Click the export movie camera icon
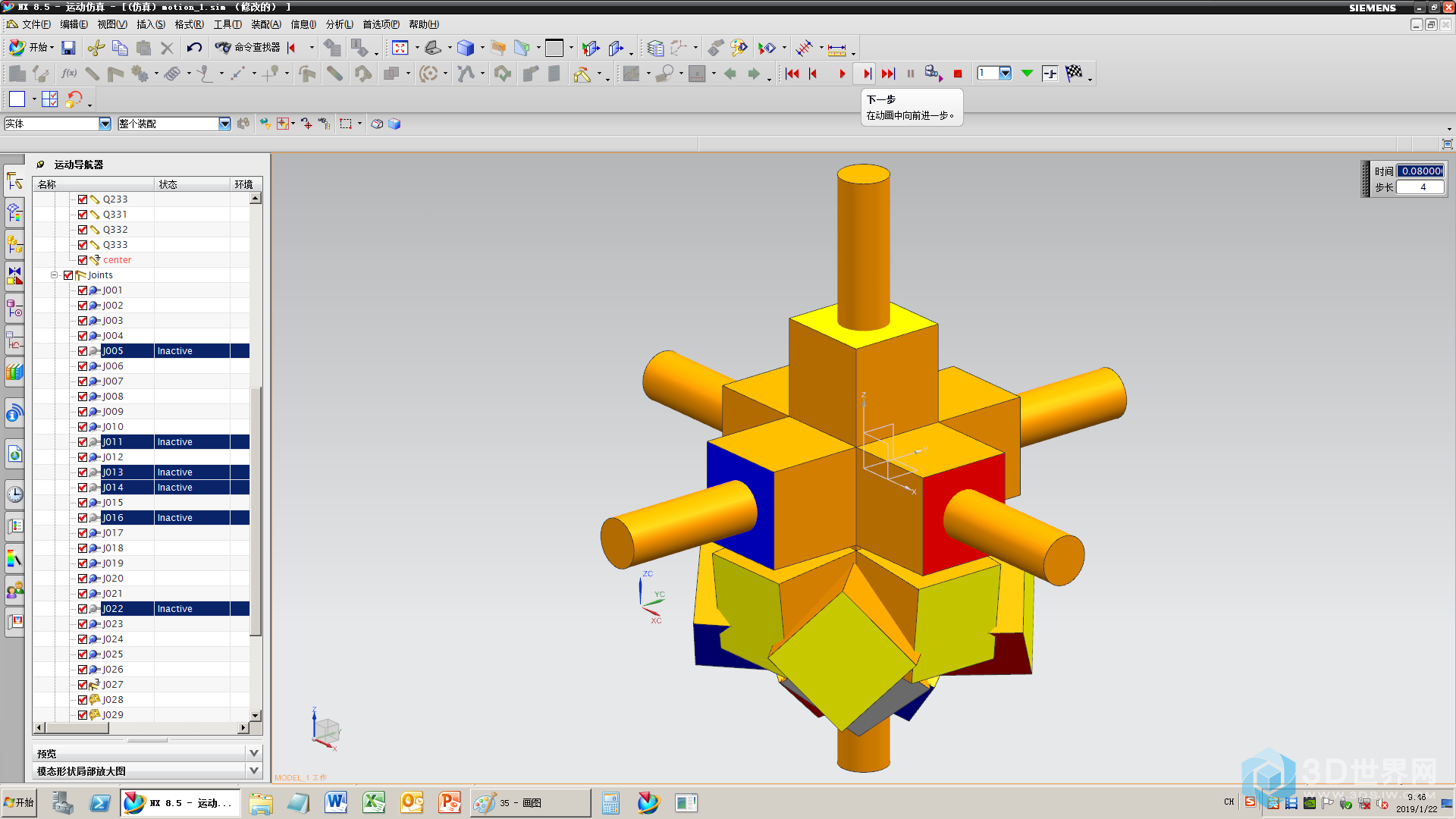The image size is (1456, 819). tap(934, 74)
